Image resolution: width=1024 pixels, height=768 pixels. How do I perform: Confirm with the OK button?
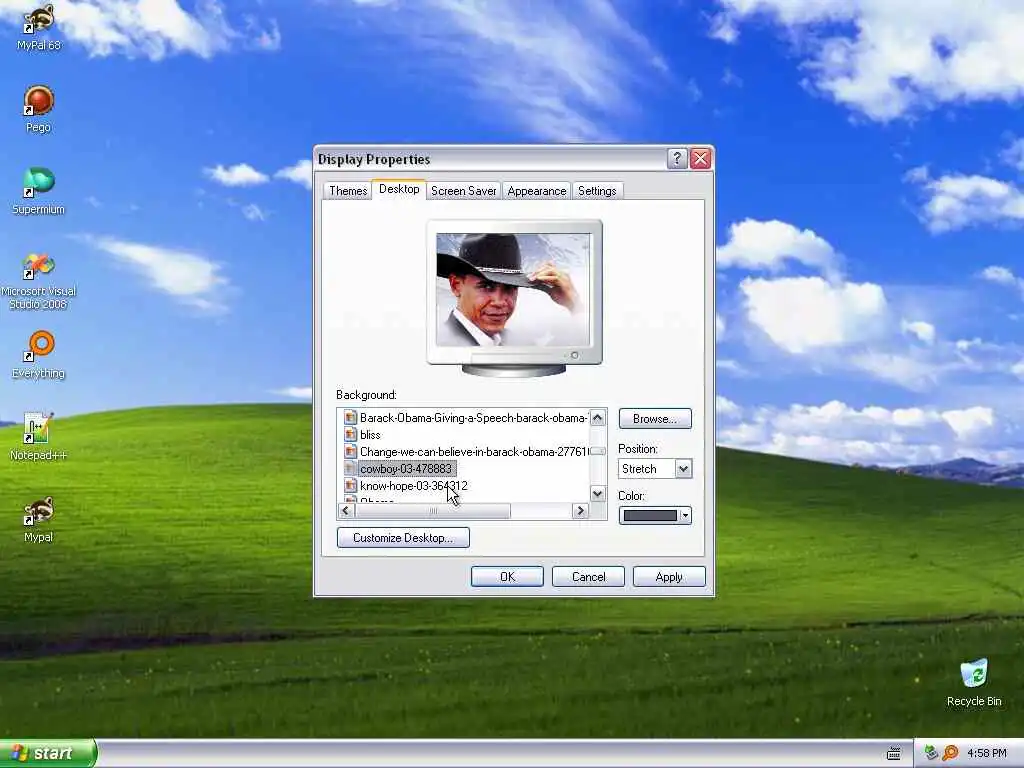[507, 577]
